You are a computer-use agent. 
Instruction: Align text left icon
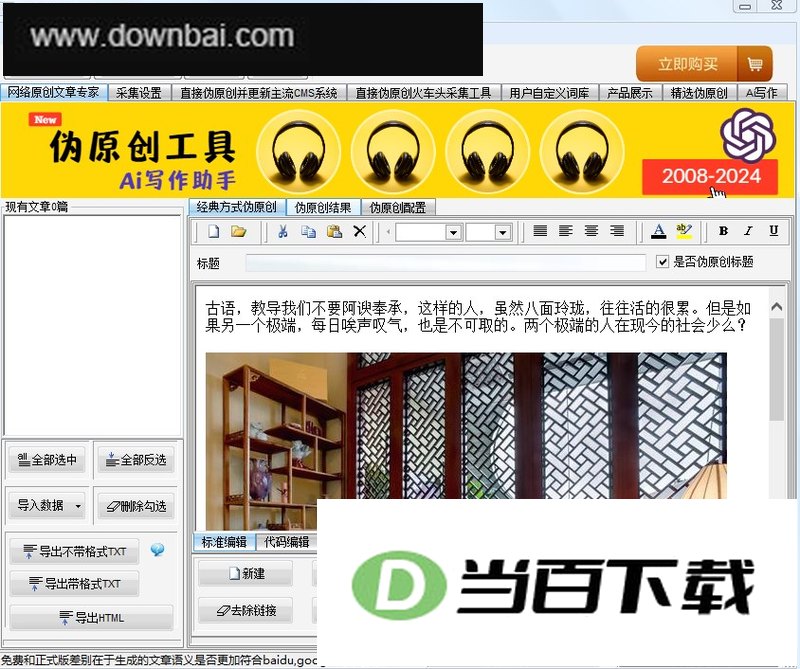pyautogui.click(x=565, y=231)
